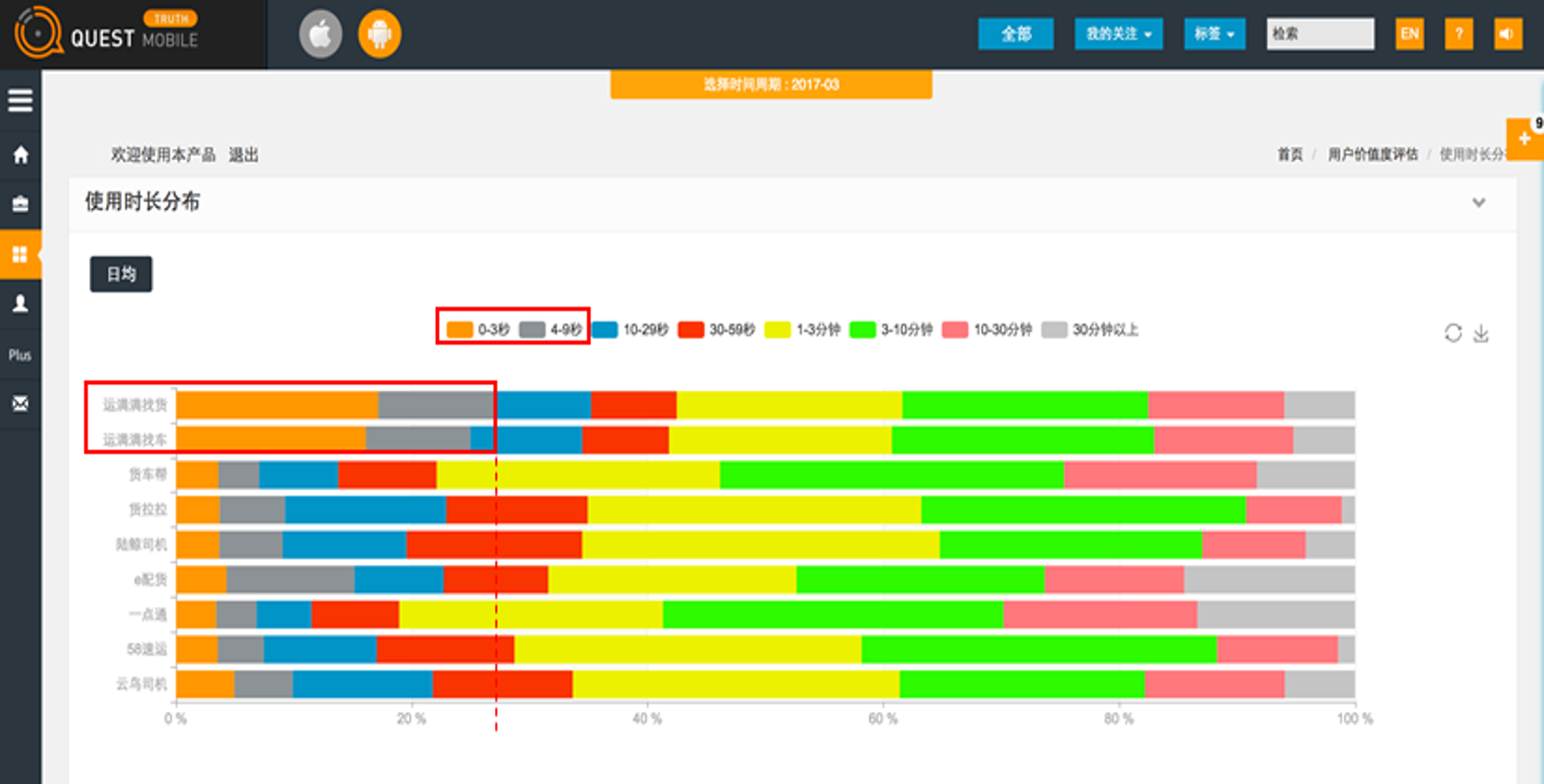Open the briefcase section in sidebar
The image size is (1544, 784).
(20, 204)
